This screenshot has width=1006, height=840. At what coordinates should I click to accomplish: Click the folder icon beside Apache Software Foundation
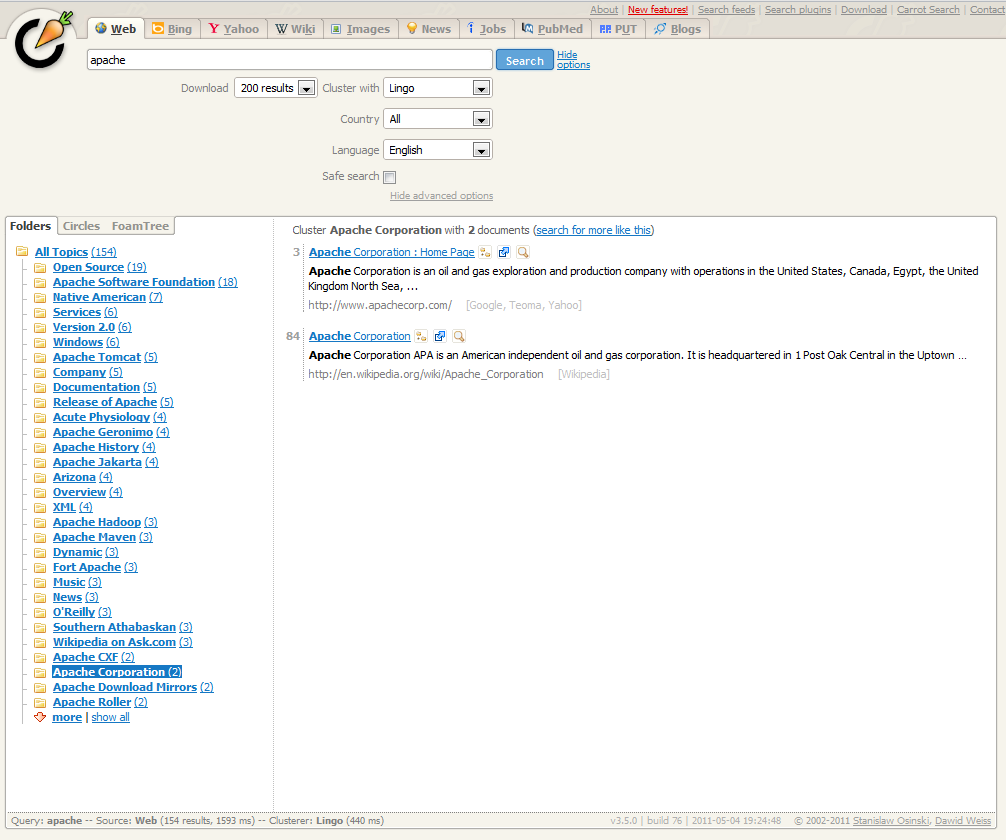[x=39, y=282]
